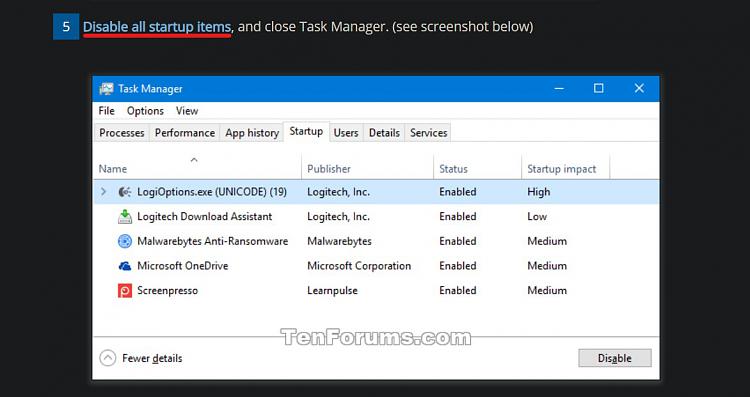
Task: Close the Task Manager window
Action: point(639,88)
